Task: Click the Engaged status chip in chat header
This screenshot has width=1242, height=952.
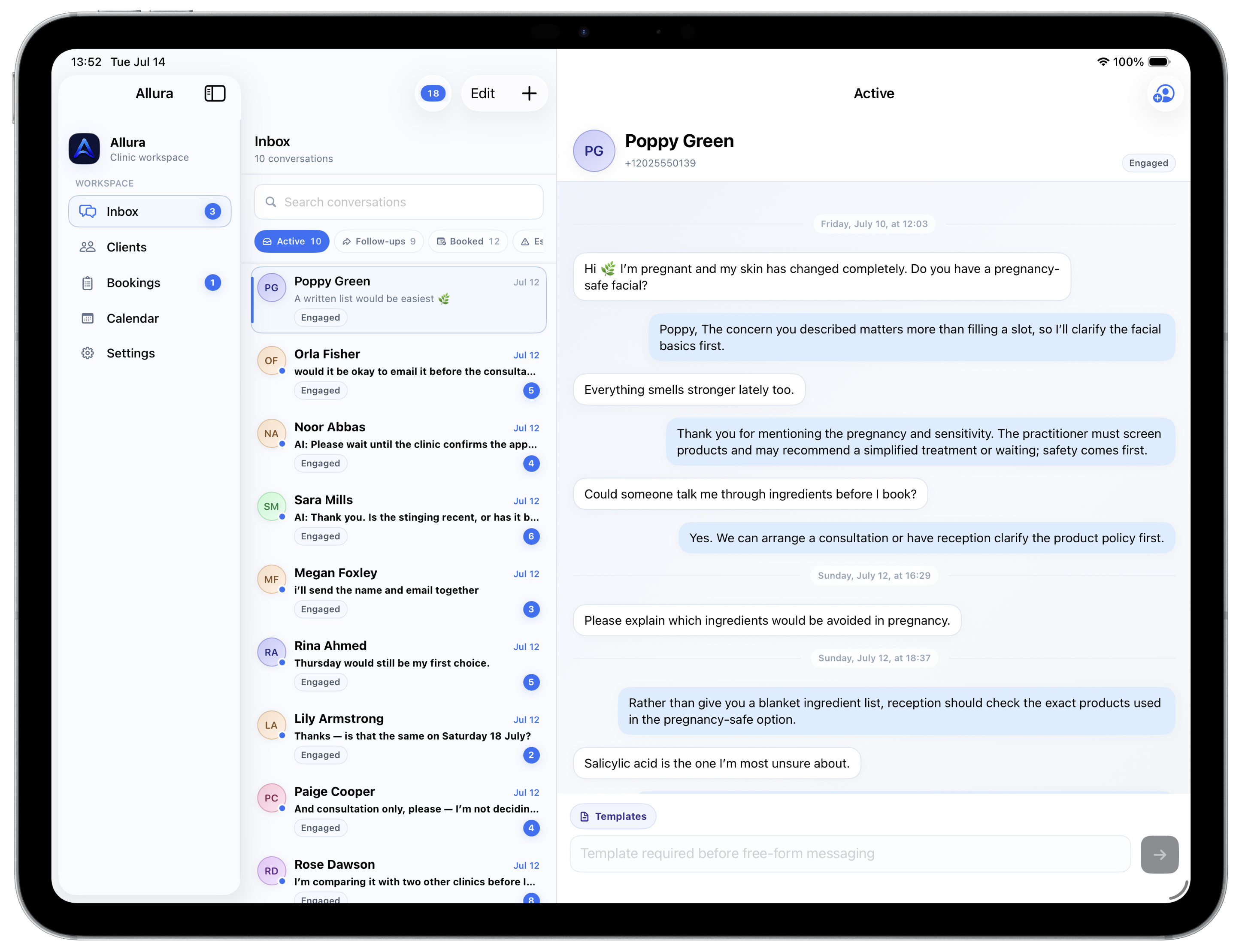Action: point(1148,163)
